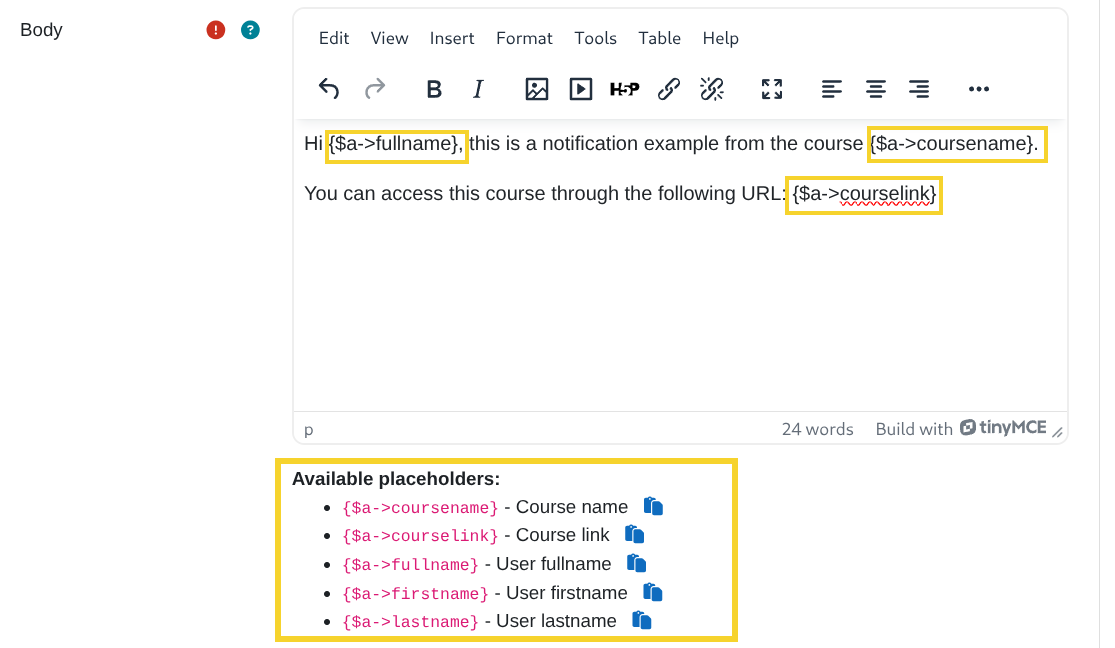Screen dimensions: 1115x648
Task: Copy the coursename placeholder
Action: [653, 506]
